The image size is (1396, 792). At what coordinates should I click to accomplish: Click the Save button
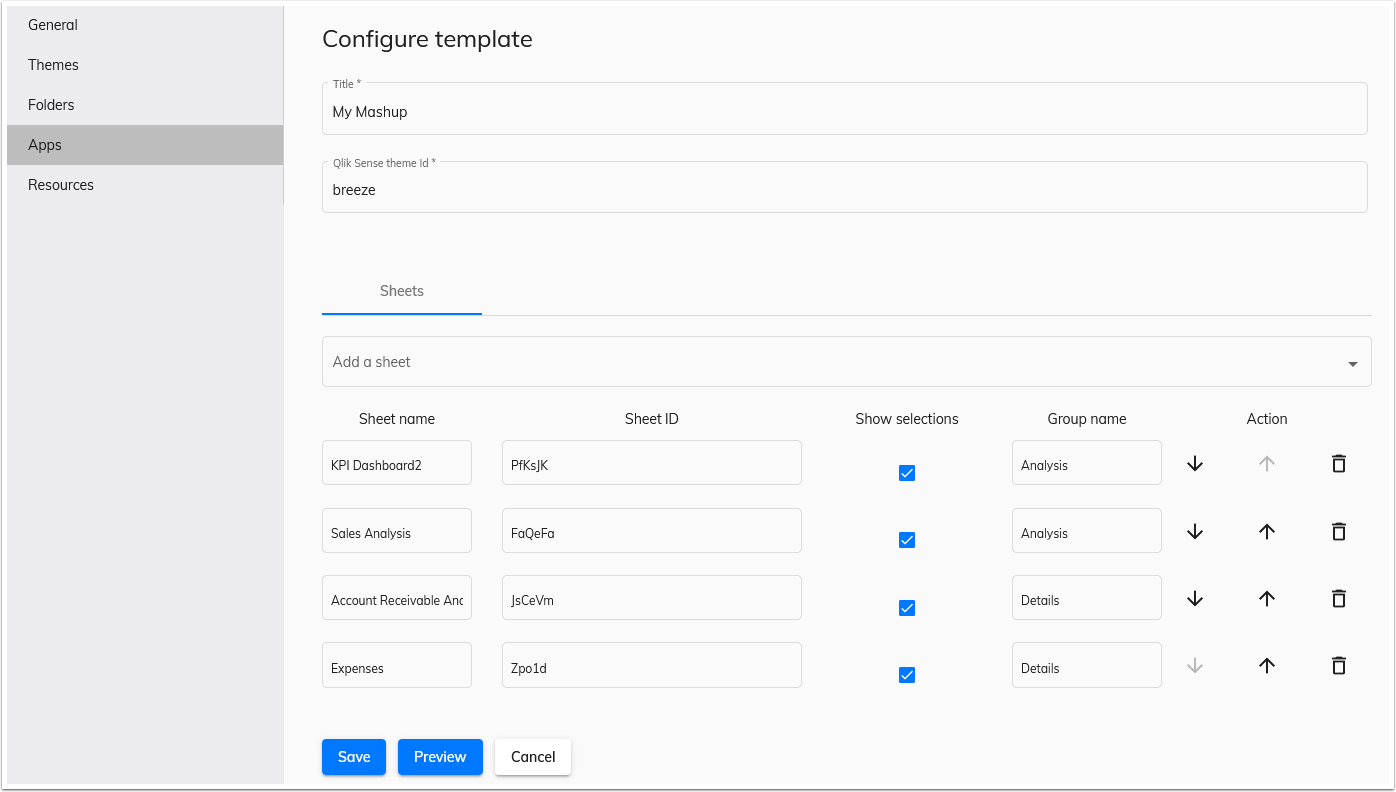click(353, 757)
